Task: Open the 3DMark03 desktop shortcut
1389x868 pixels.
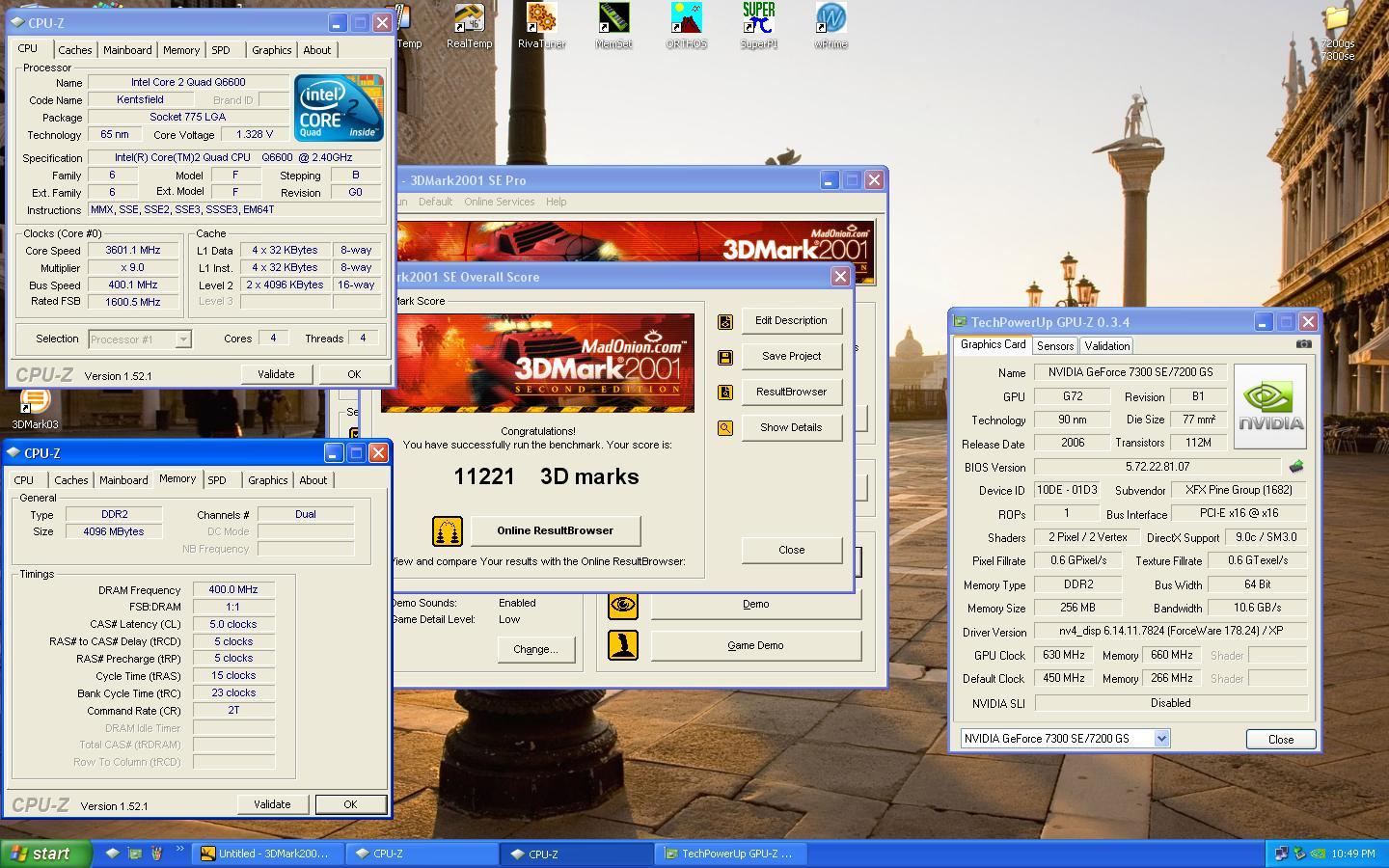Action: click(35, 409)
